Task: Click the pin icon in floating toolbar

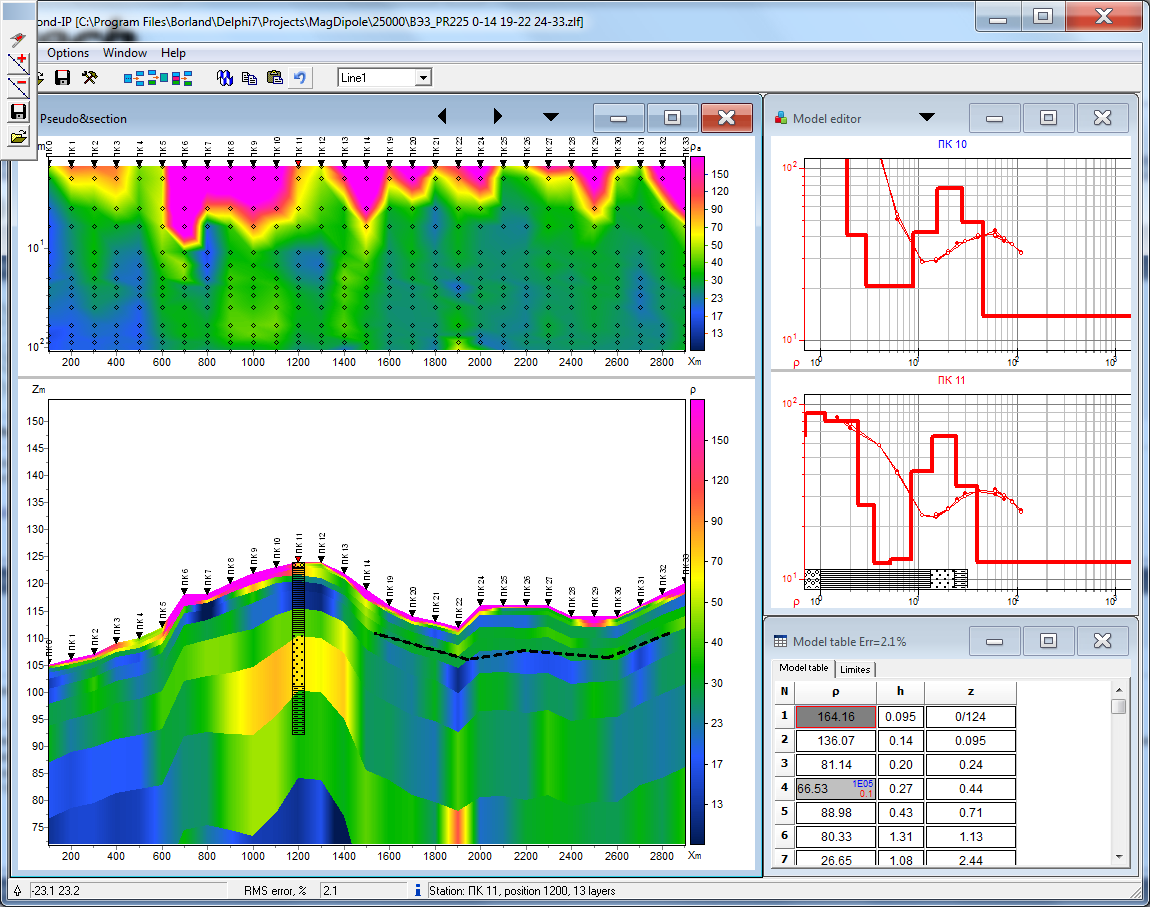Action: click(x=18, y=40)
